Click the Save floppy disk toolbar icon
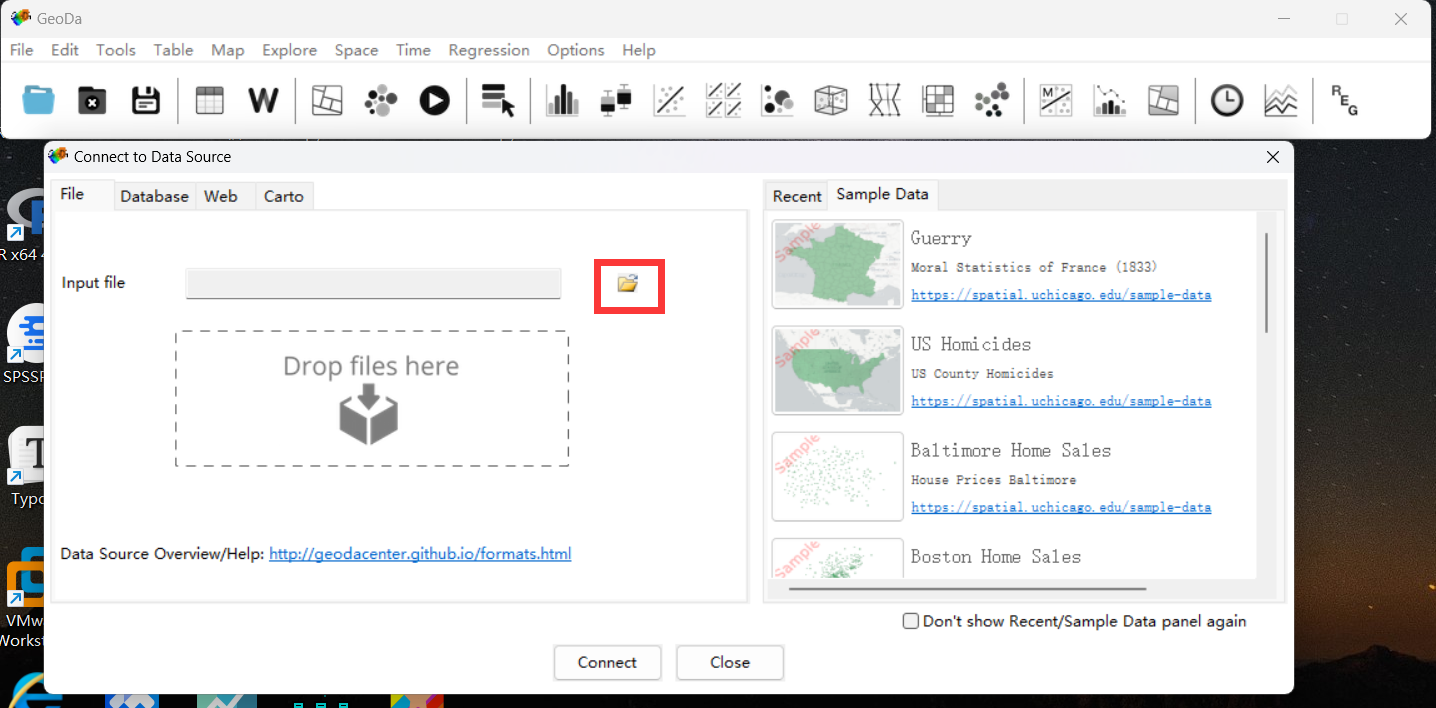The height and width of the screenshot is (708, 1436). coord(146,100)
